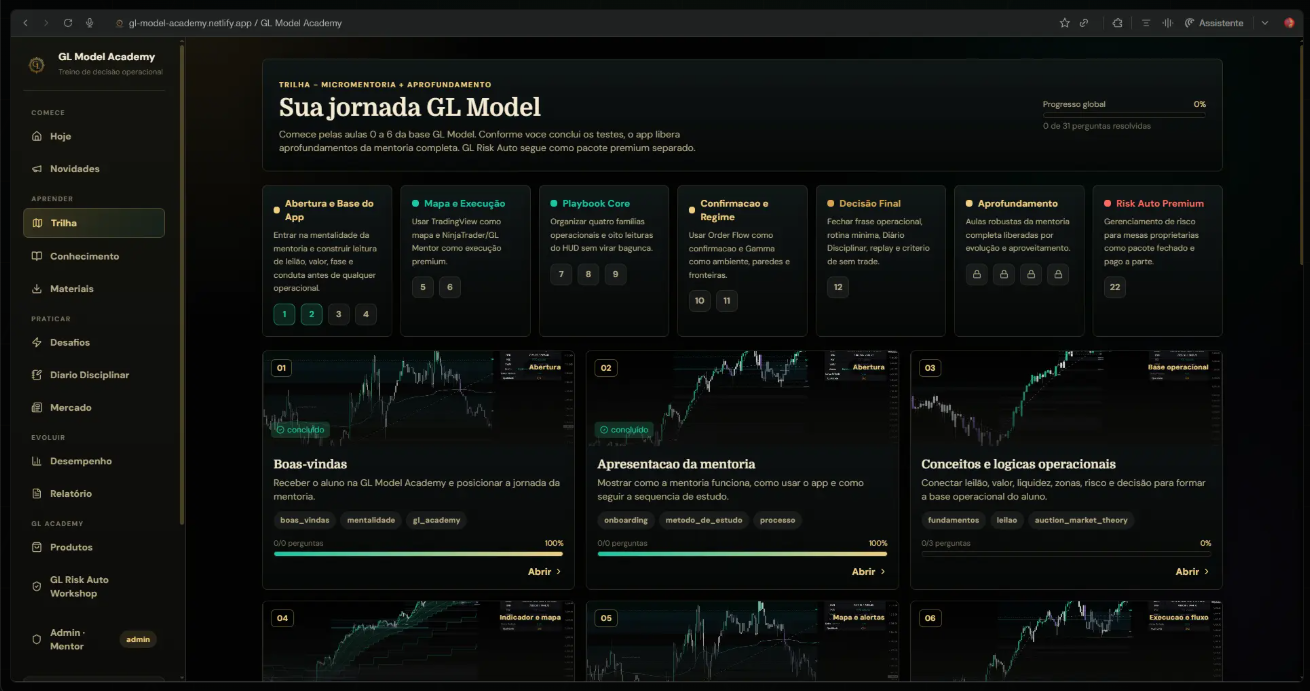Open GL Risk Auto Workshop
This screenshot has height=691, width=1310.
(94, 587)
